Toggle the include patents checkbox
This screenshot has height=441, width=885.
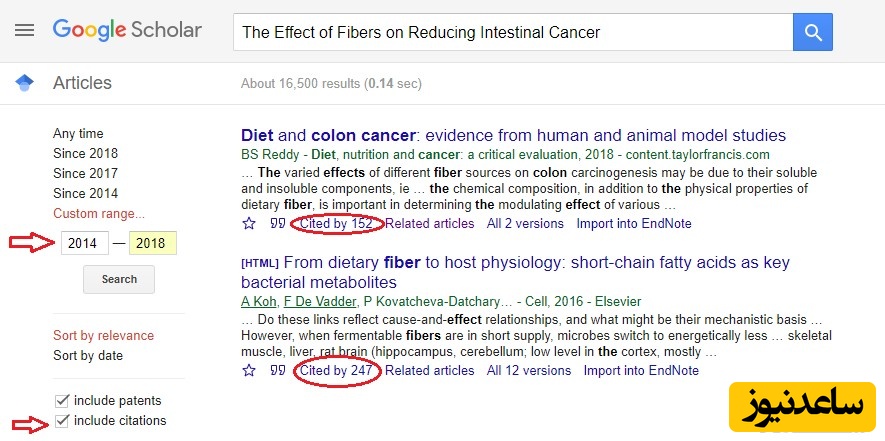pos(63,401)
